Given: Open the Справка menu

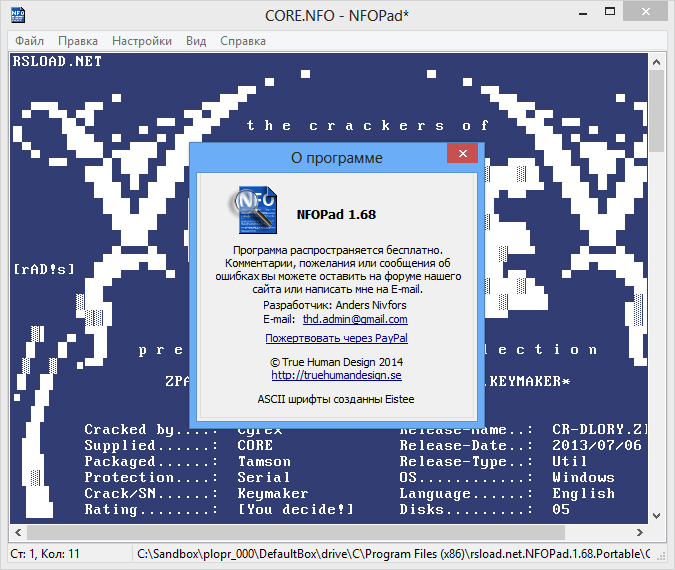Looking at the screenshot, I should pyautogui.click(x=243, y=41).
